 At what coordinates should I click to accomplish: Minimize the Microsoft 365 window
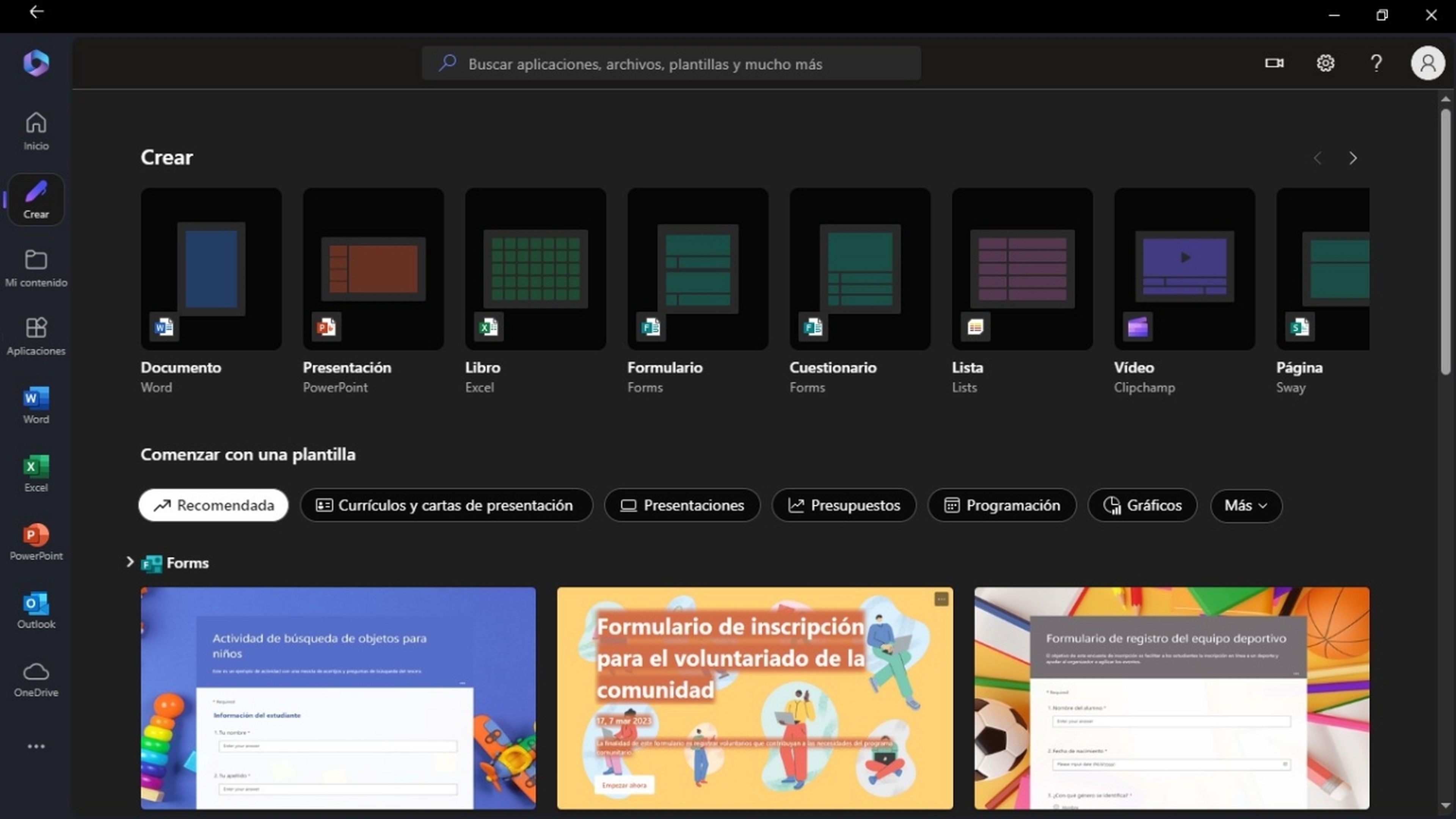(1334, 15)
